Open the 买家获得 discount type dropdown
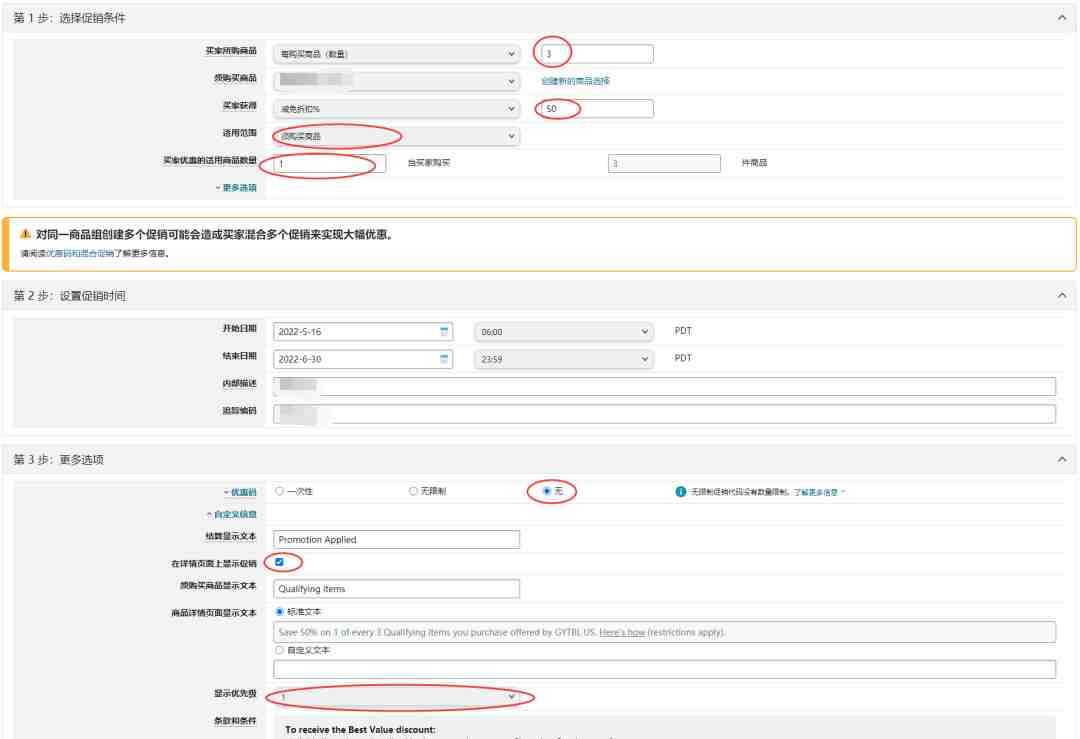The width and height of the screenshot is (1080, 739). click(x=397, y=109)
